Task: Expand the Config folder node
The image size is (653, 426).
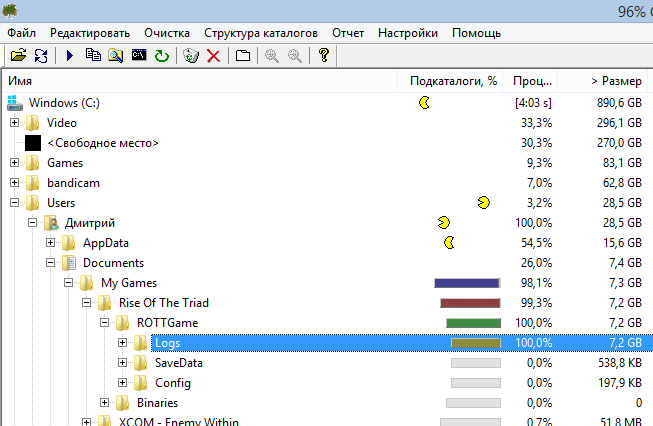Action: [122, 382]
